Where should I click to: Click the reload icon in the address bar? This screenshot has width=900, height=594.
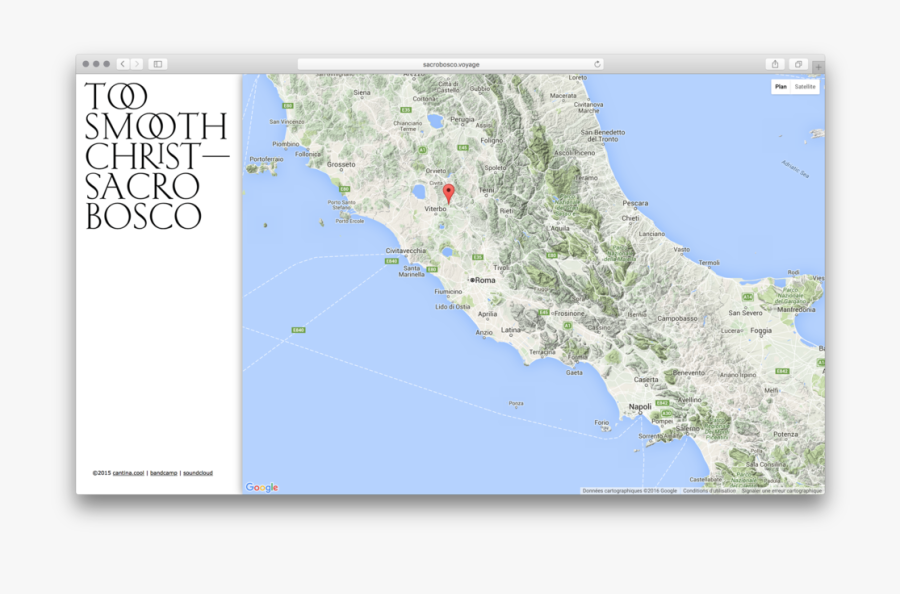click(597, 63)
